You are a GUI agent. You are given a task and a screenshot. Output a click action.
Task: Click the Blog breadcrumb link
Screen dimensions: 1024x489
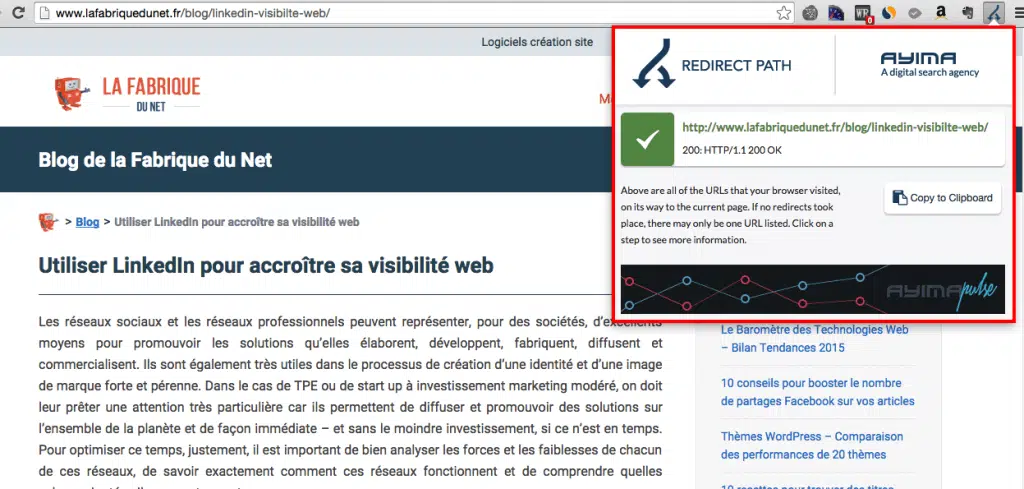click(x=87, y=222)
